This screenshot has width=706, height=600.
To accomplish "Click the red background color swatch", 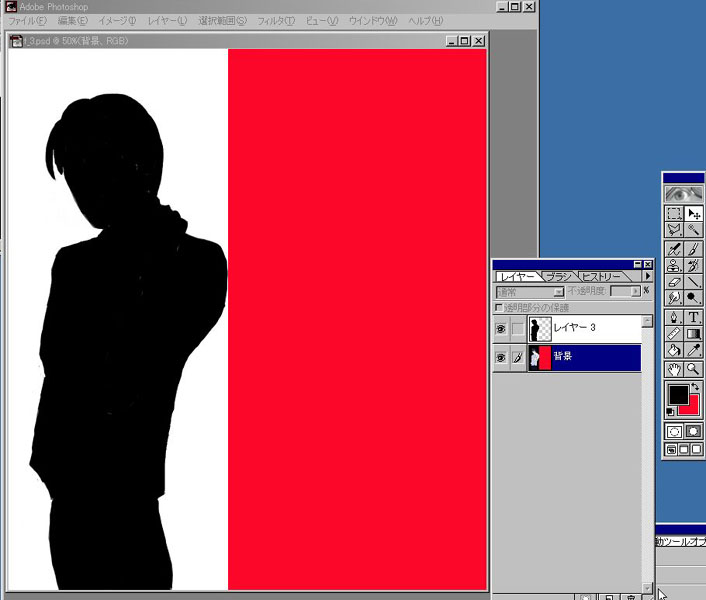I will click(x=690, y=406).
